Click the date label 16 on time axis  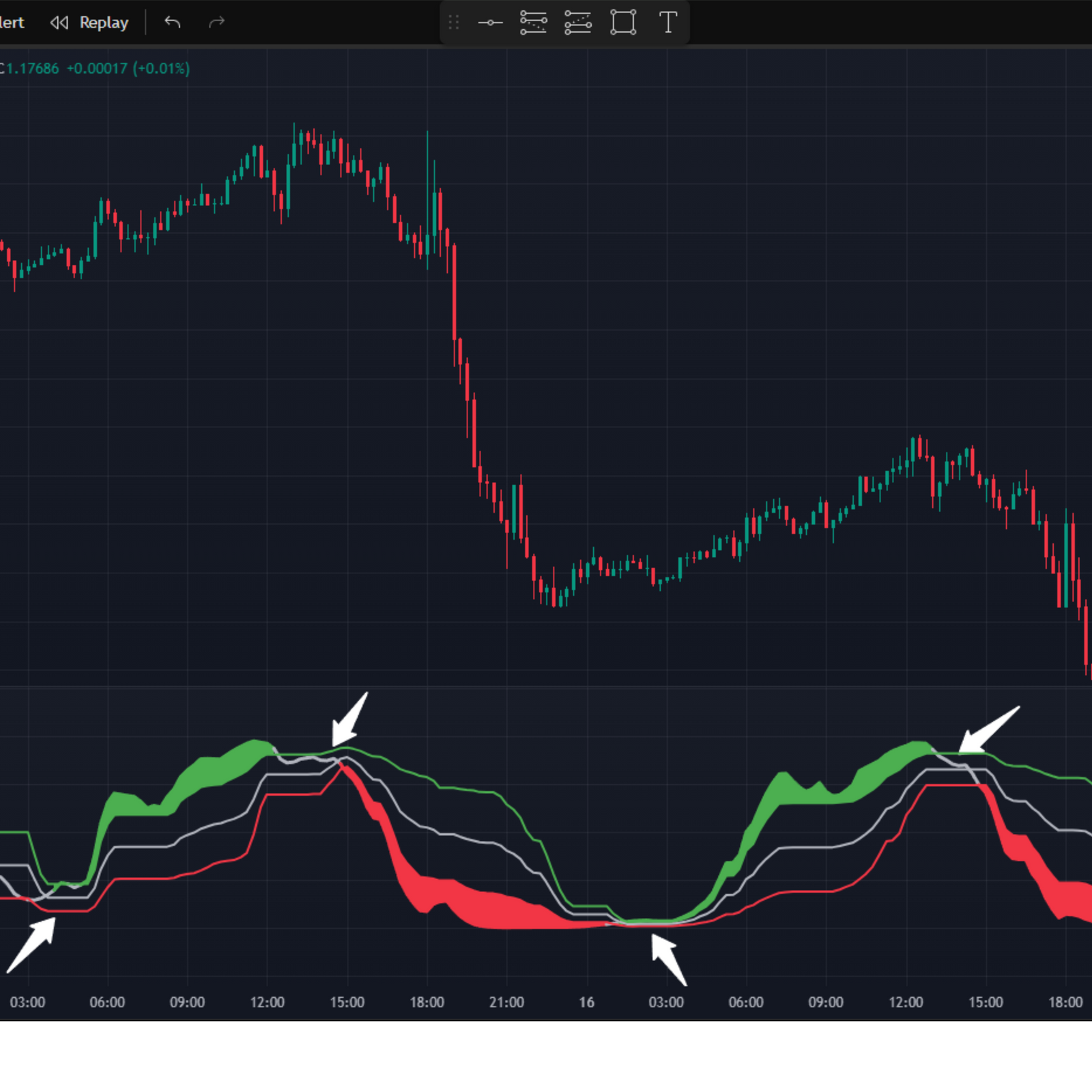click(x=586, y=1002)
